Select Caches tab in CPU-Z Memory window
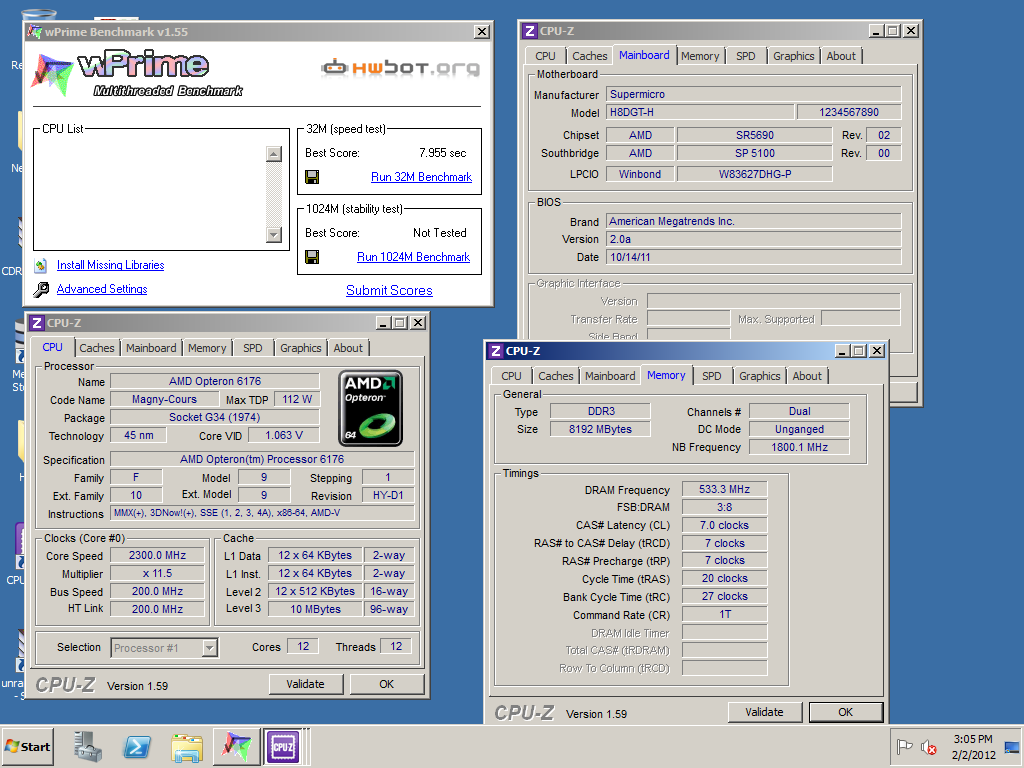Screen dimensions: 1024x768 [x=556, y=376]
